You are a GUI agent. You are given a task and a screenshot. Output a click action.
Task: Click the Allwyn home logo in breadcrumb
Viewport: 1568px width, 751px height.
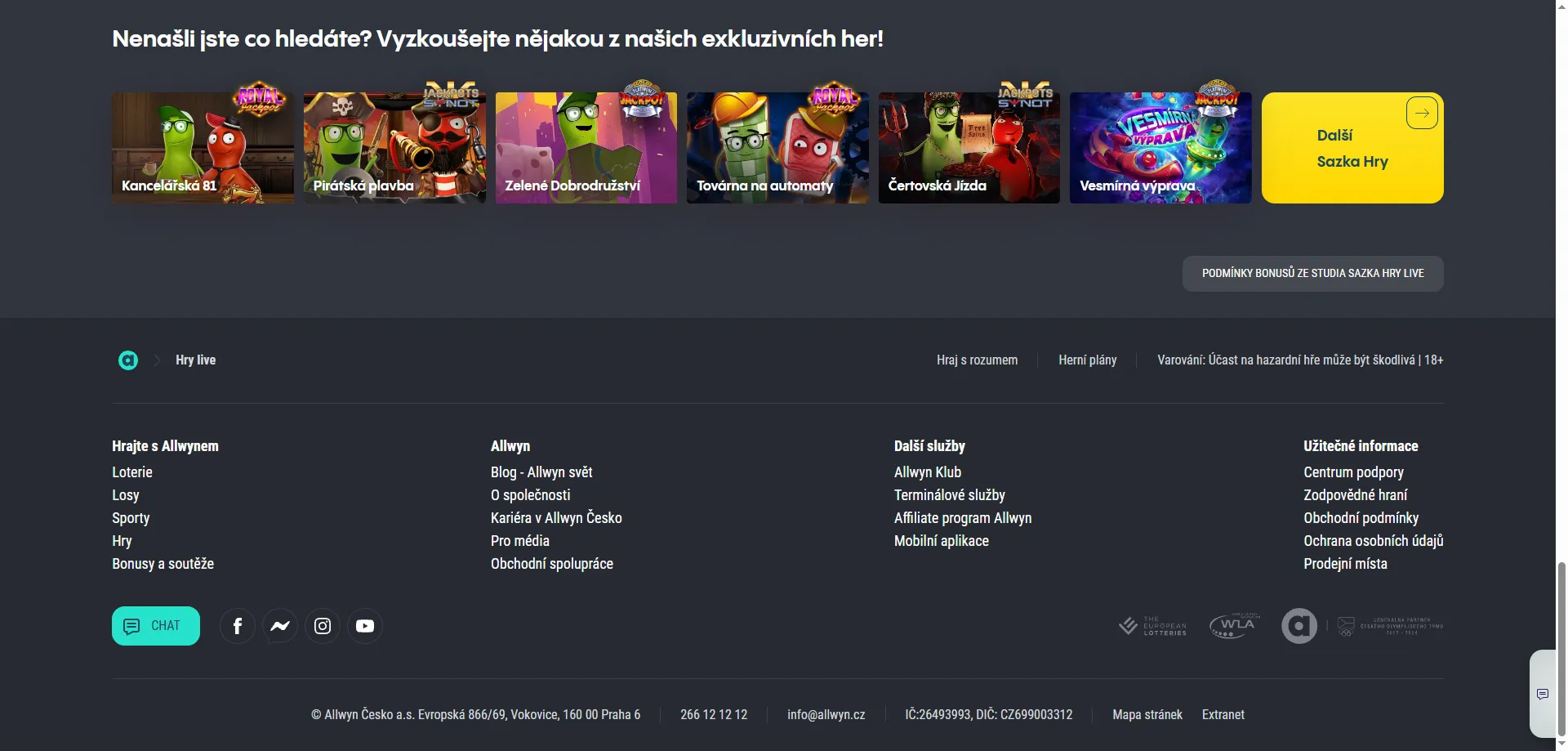point(128,360)
